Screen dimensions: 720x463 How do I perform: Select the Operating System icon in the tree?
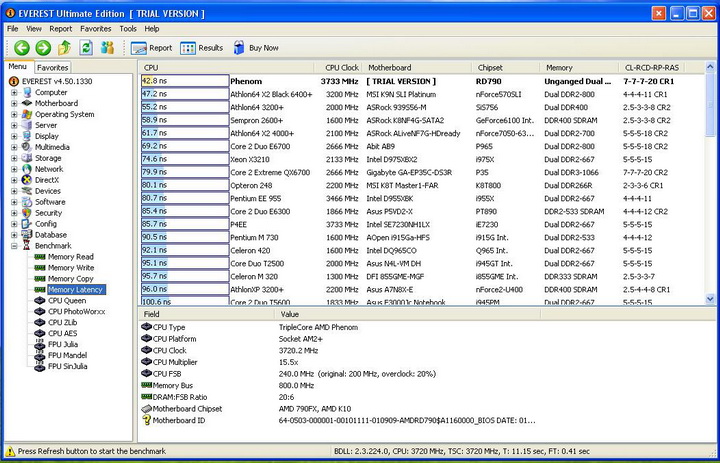tap(27, 114)
